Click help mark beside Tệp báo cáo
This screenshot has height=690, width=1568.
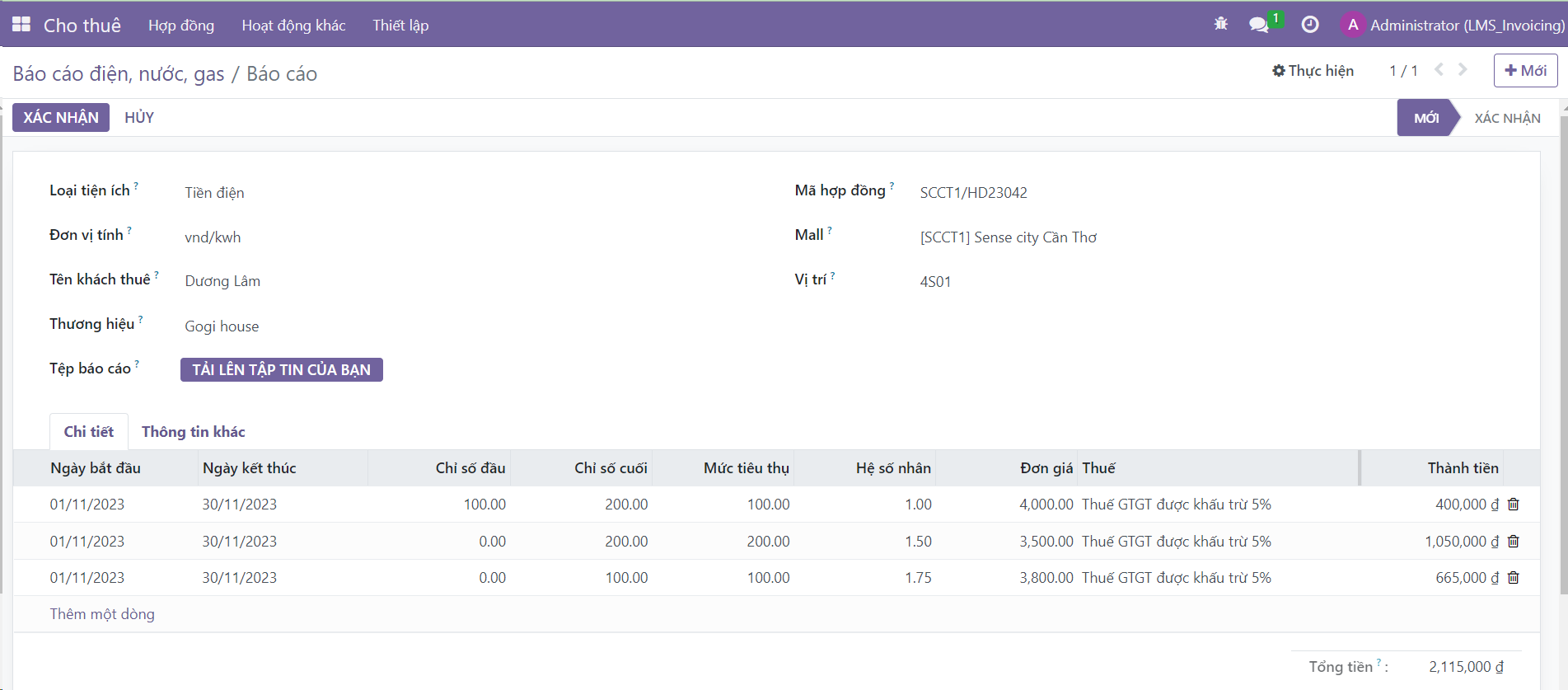pos(137,364)
